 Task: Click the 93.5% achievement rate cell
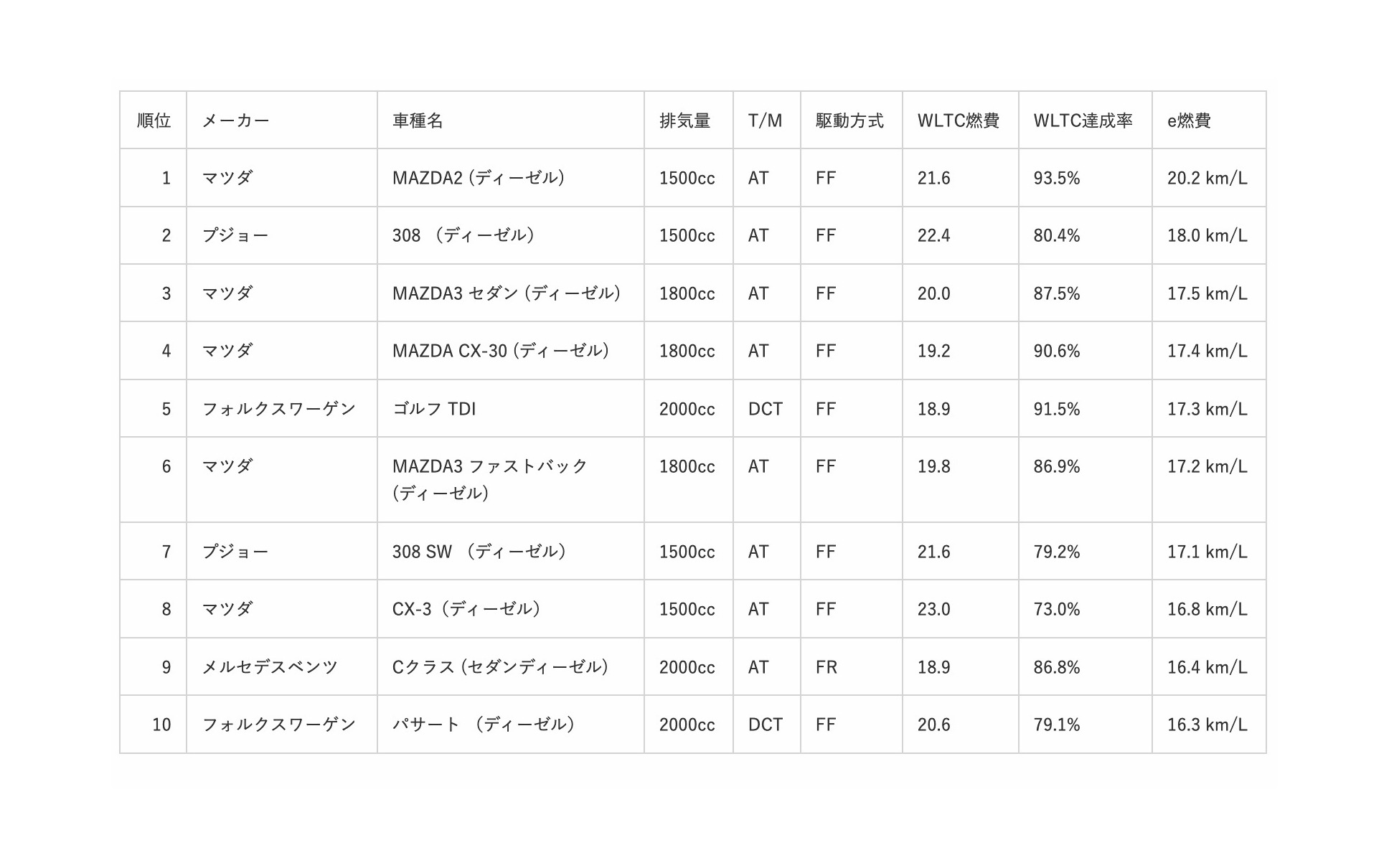pos(1056,178)
